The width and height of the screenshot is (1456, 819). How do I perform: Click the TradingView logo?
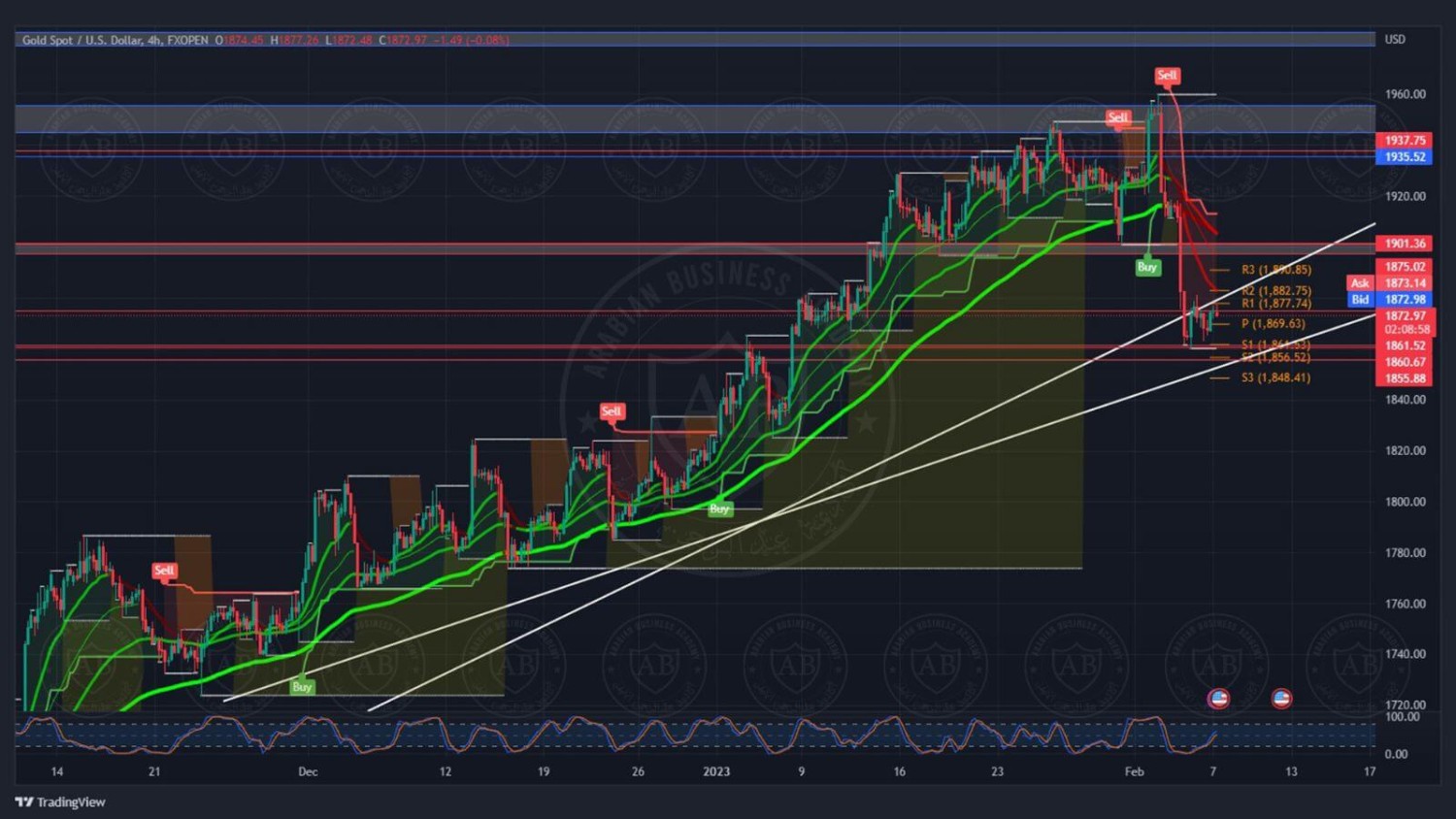(60, 802)
